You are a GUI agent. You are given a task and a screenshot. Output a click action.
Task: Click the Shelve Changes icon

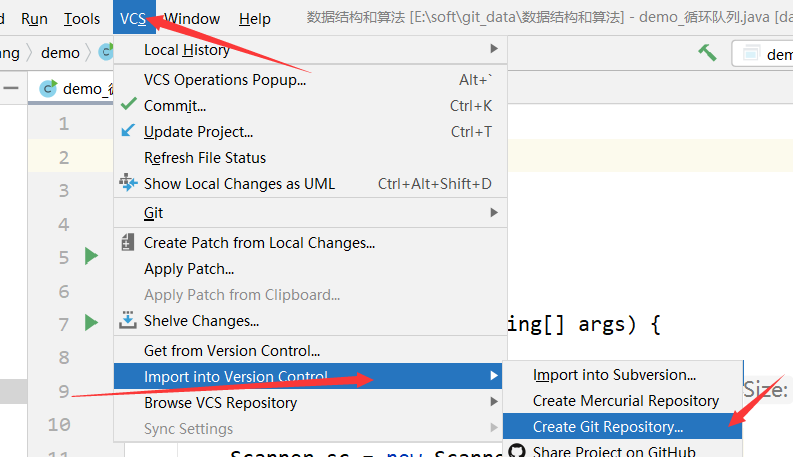tap(127, 320)
